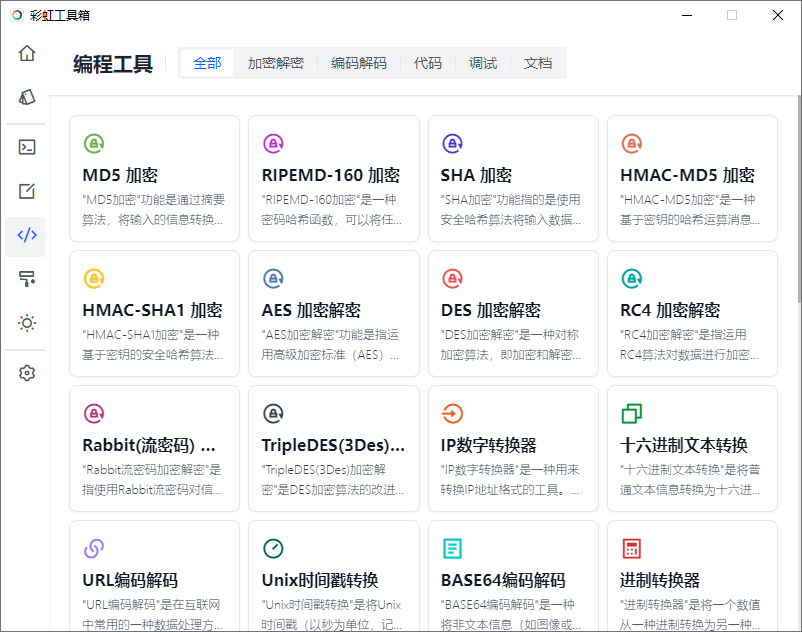Viewport: 802px width, 632px height.
Task: Click the dark lock icon for TripleDES
Action: 273,414
